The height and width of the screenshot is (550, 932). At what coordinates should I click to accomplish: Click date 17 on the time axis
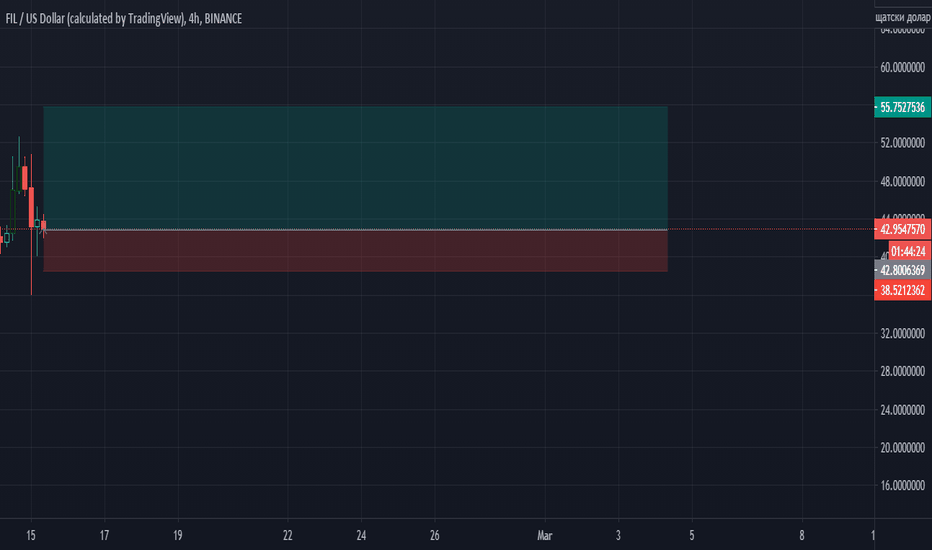105,536
